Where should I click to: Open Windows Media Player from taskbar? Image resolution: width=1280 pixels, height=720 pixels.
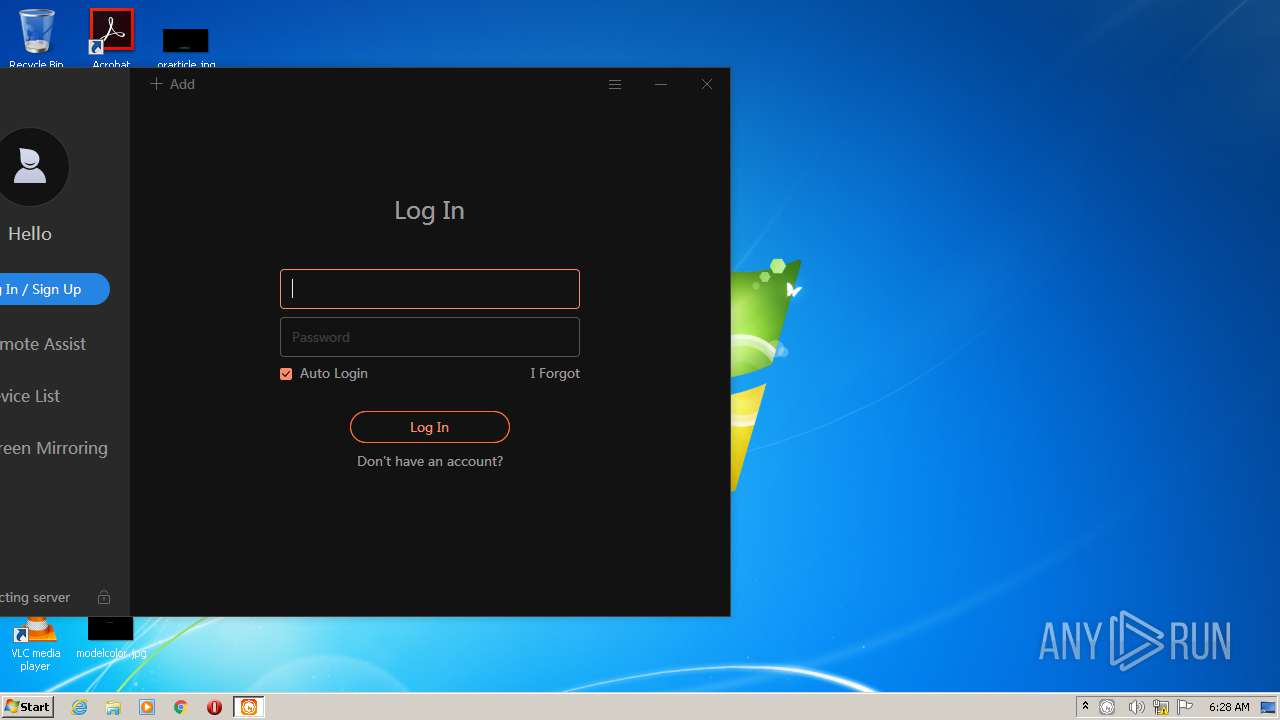coord(147,707)
